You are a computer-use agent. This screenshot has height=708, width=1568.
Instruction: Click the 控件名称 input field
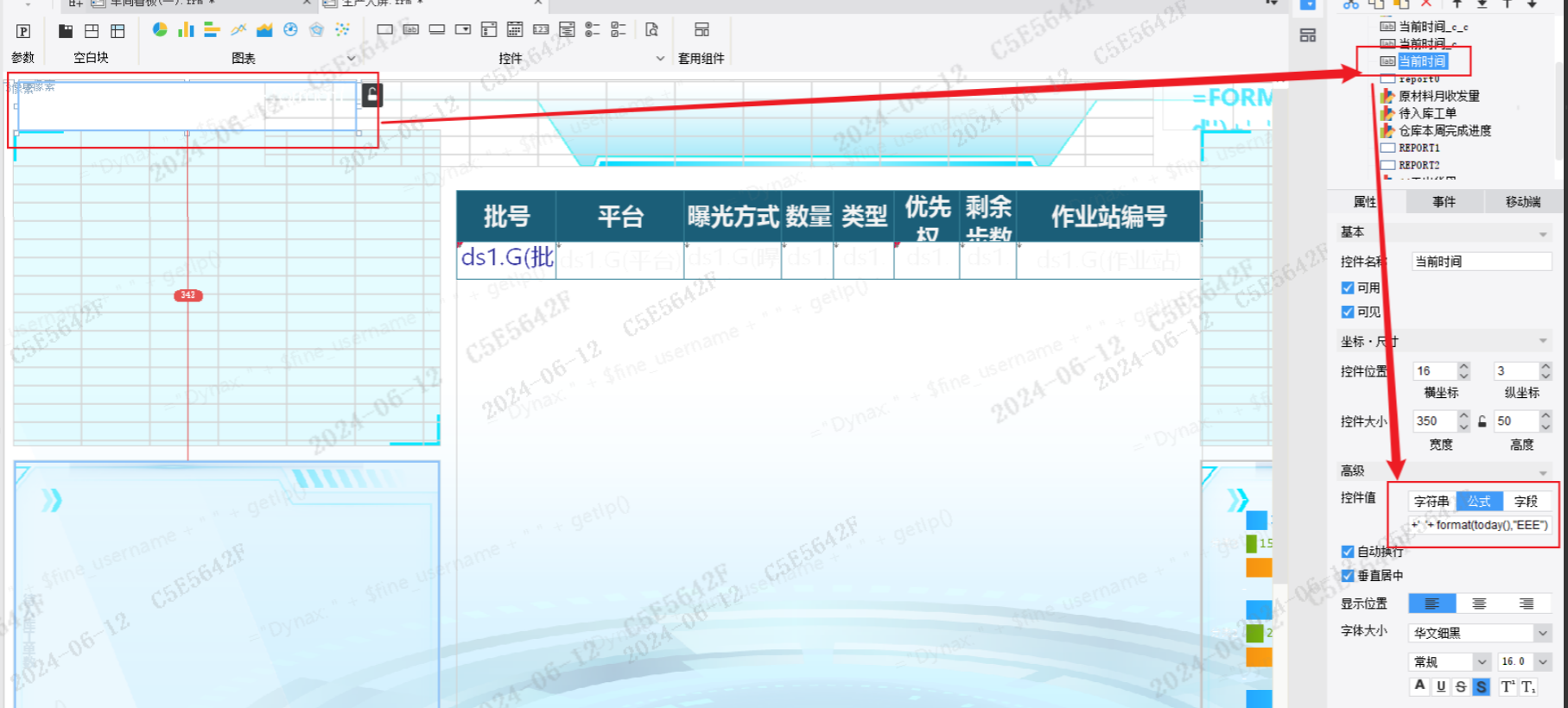coord(1481,262)
